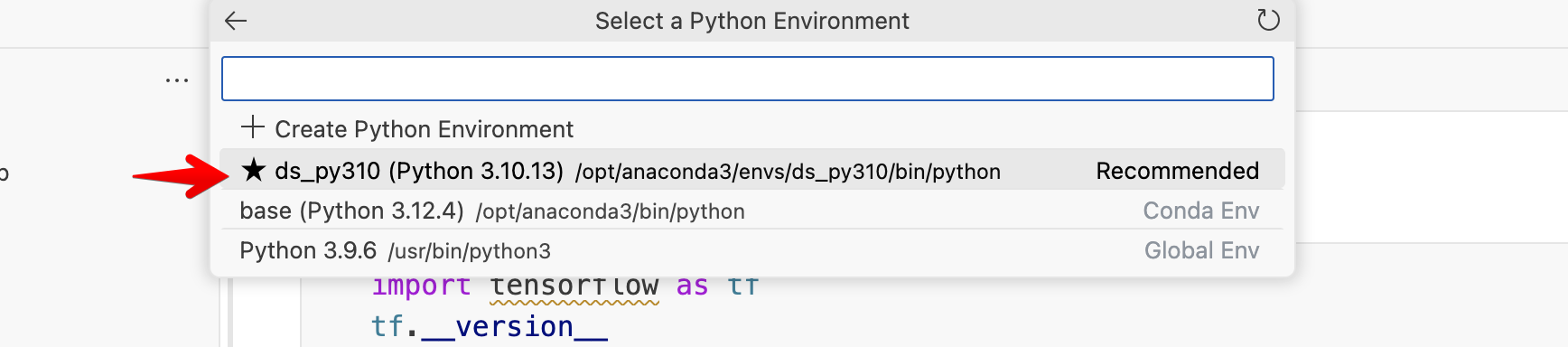Click the /usr/bin/python3 path text

pyautogui.click(x=469, y=251)
